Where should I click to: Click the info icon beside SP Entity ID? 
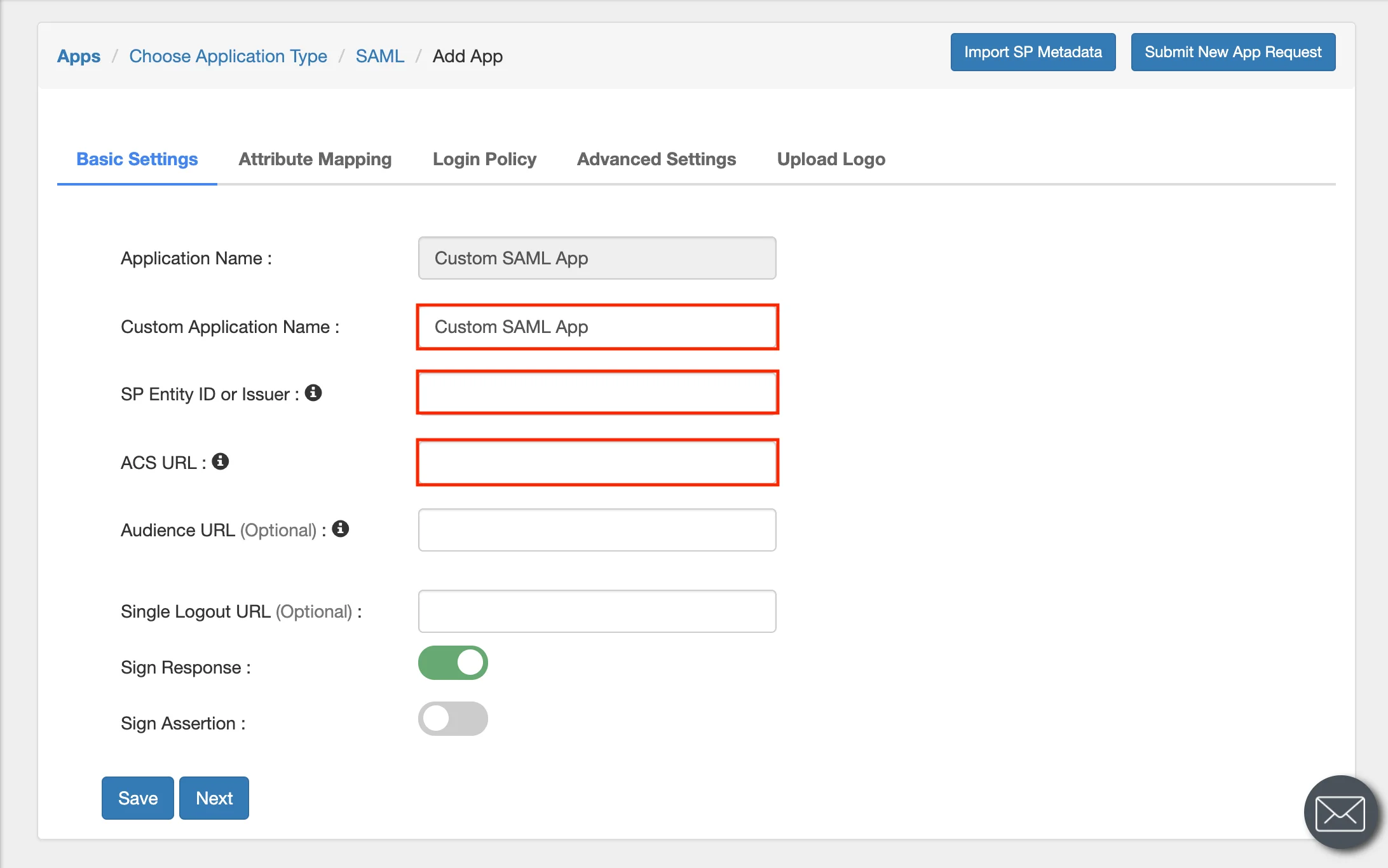(313, 393)
